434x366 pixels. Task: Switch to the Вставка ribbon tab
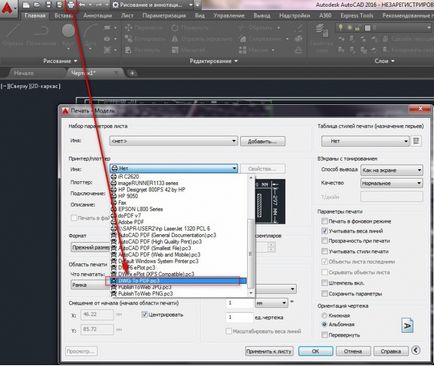point(64,16)
